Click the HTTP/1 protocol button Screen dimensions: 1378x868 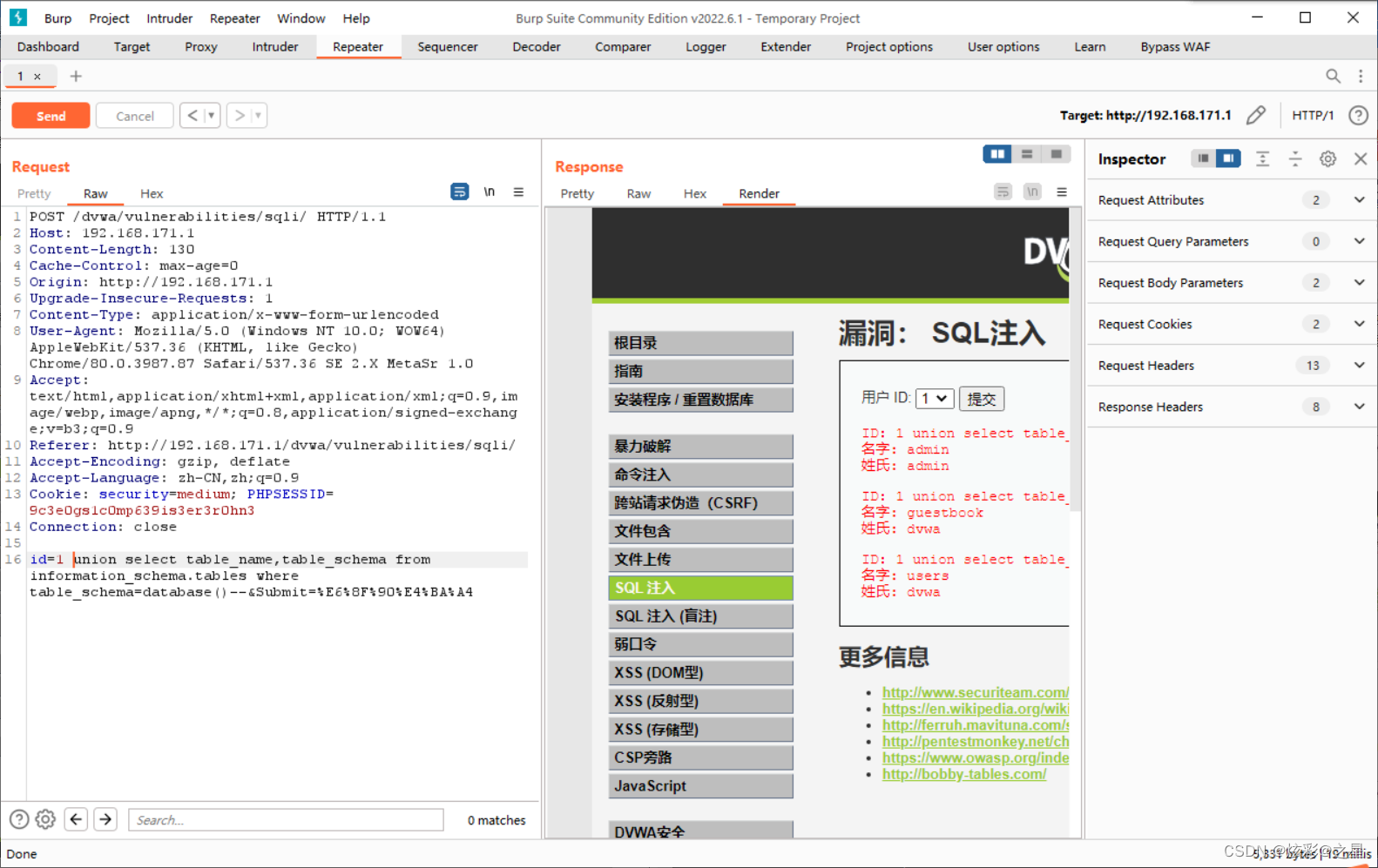click(1313, 115)
